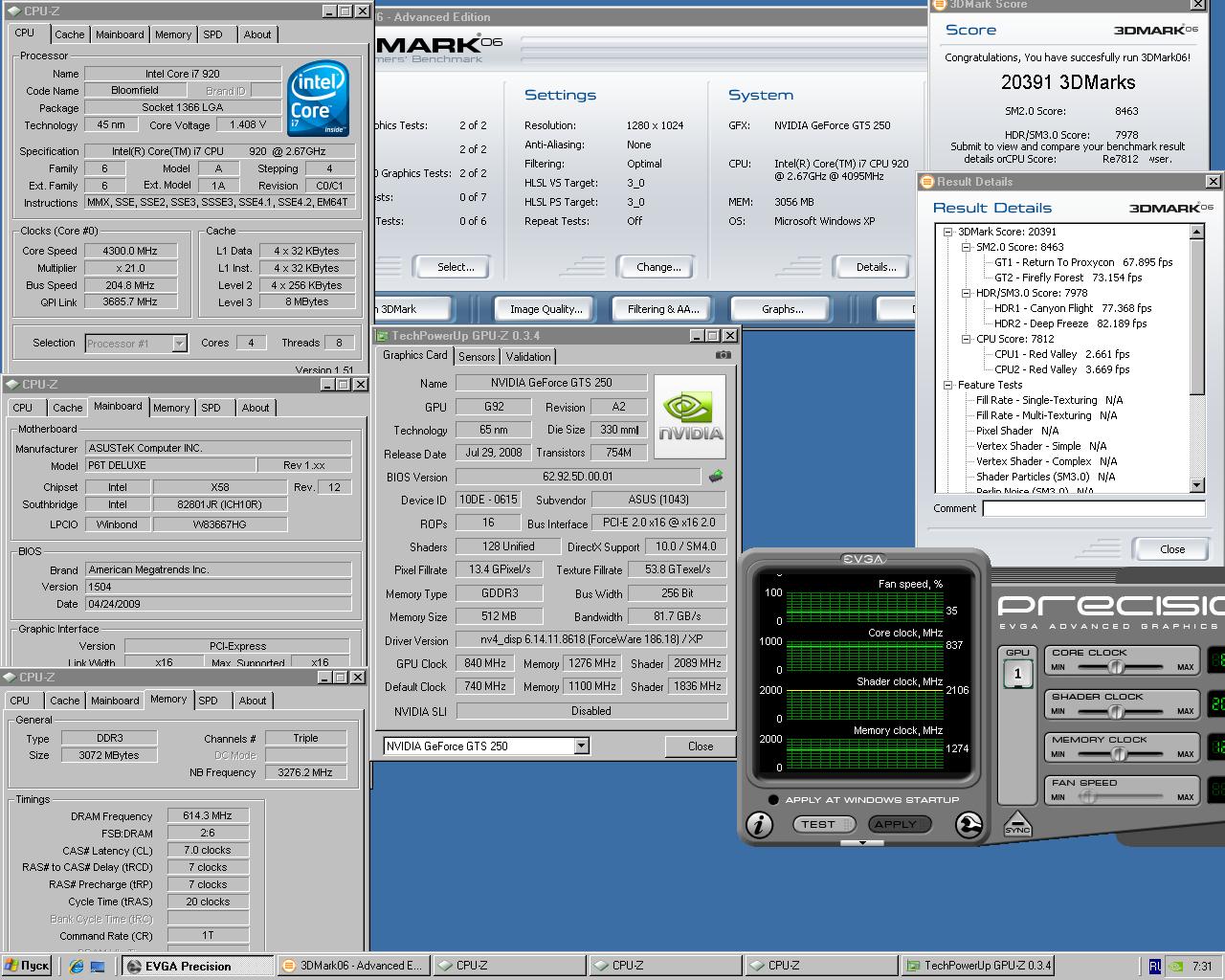1225x980 pixels.
Task: Open About tab in CPU-Z window showing Motherboard info
Action: coord(256,408)
